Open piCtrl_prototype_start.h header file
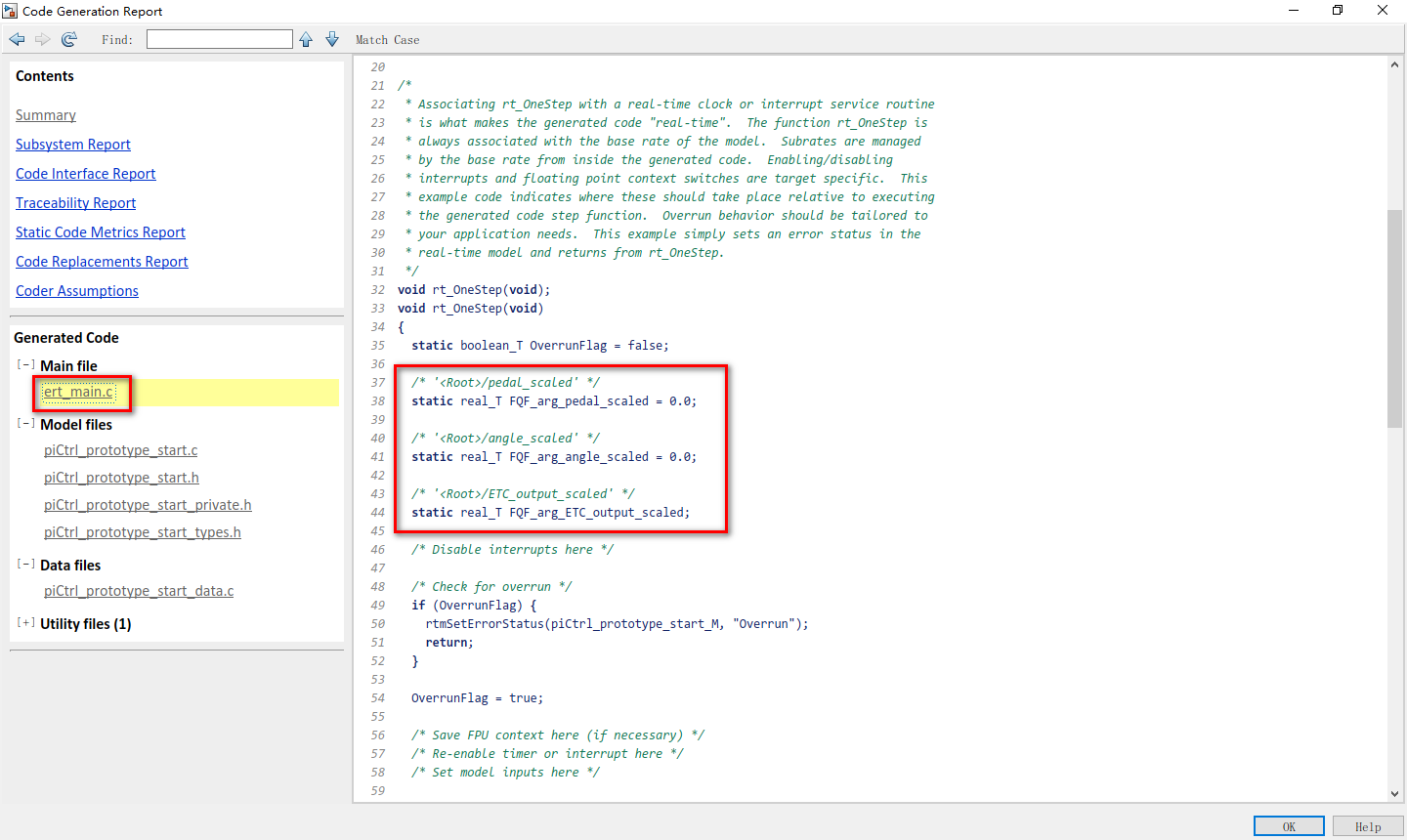This screenshot has width=1407, height=840. (x=121, y=478)
